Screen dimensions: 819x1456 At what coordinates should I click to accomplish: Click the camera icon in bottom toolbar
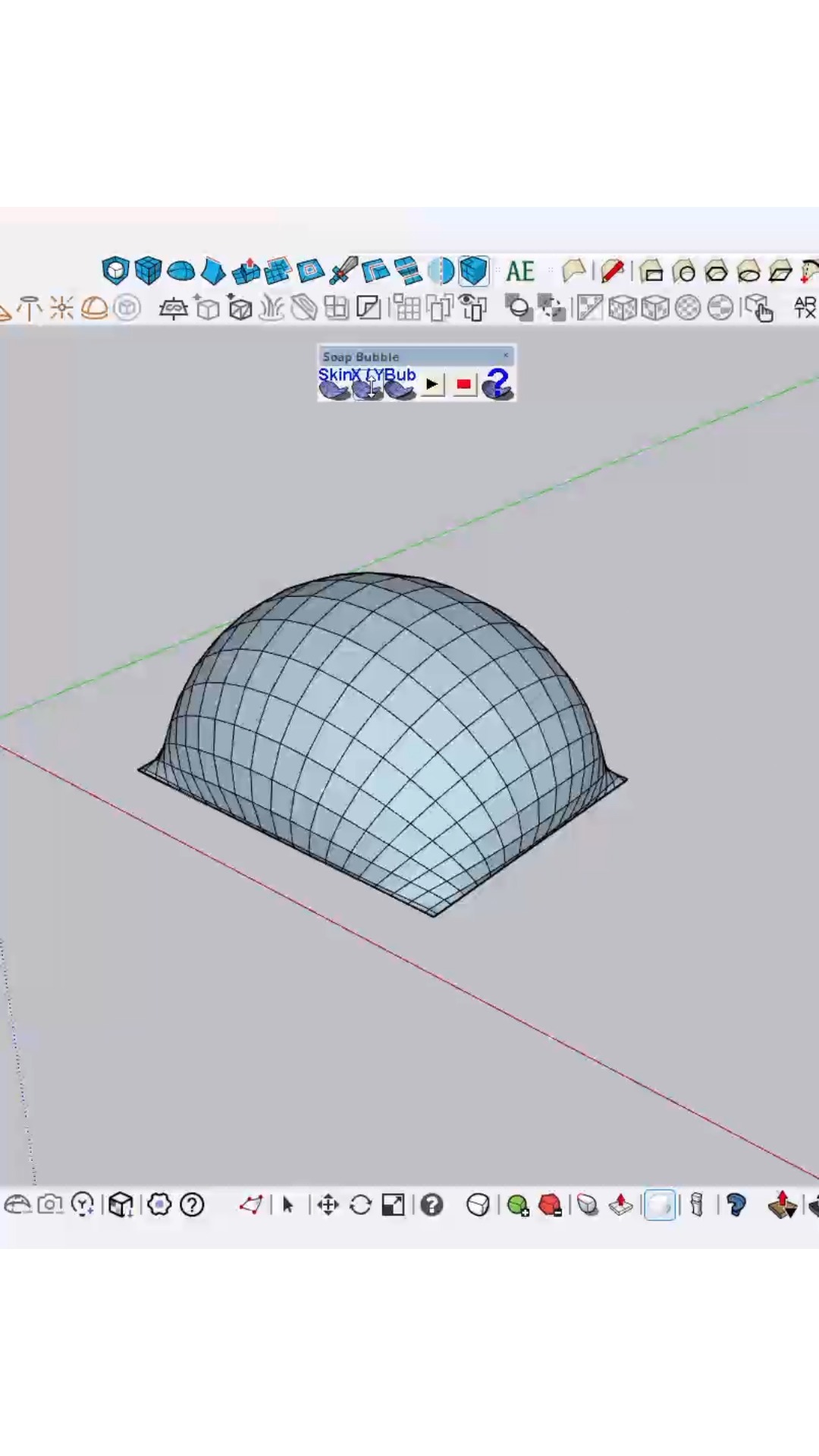[50, 1205]
